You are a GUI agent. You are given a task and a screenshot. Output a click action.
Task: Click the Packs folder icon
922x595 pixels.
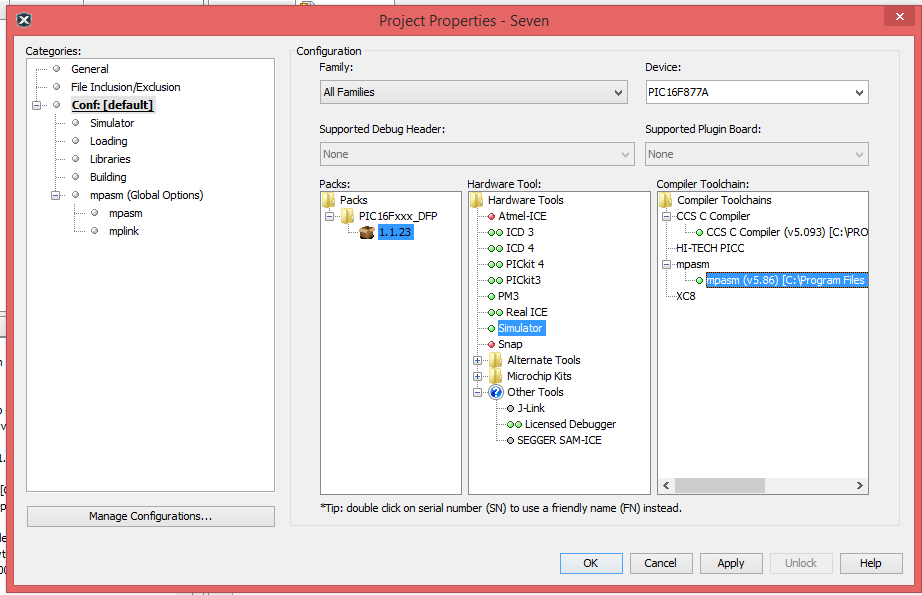tap(329, 200)
